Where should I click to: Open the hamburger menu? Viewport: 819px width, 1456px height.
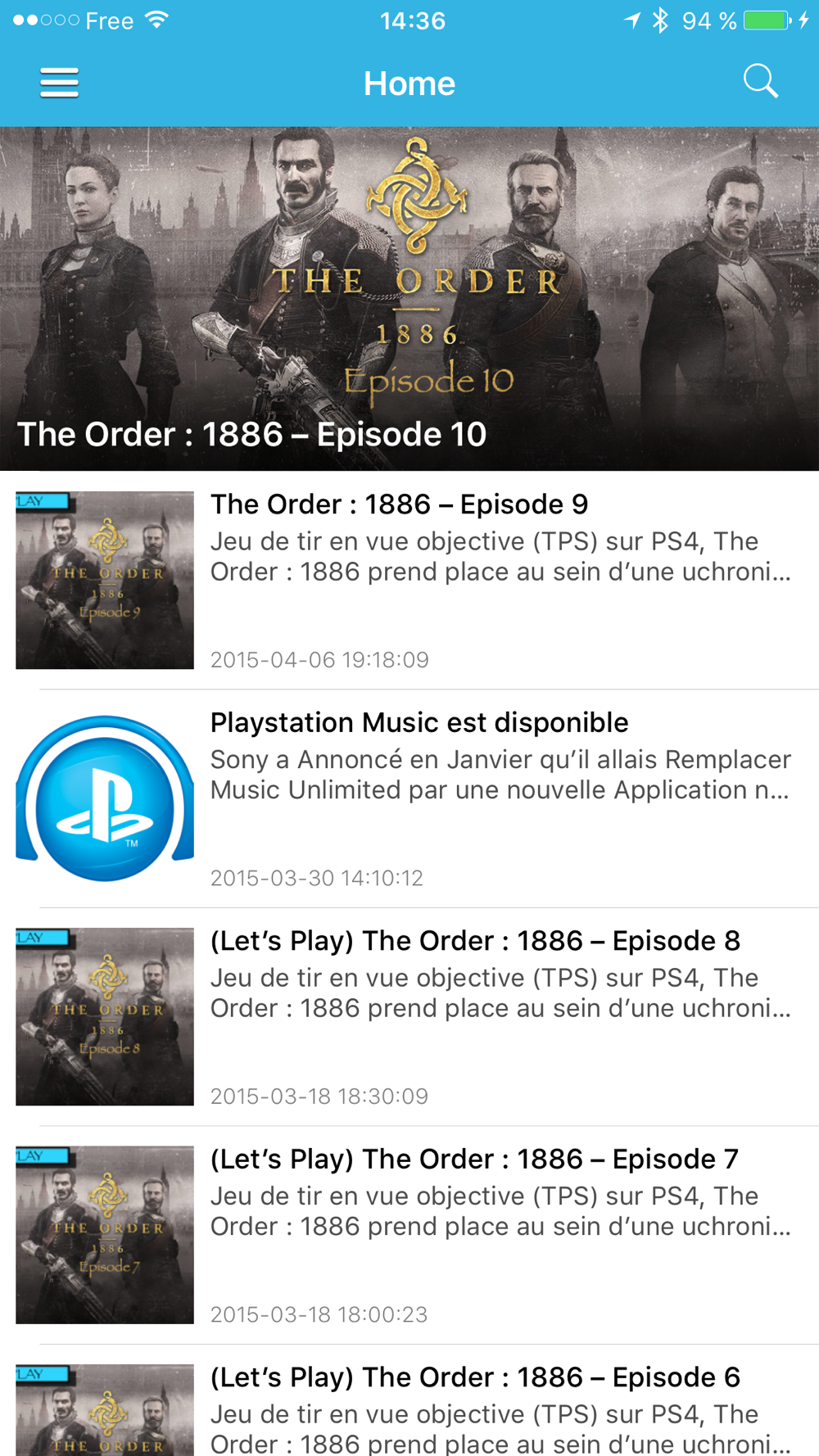point(59,83)
